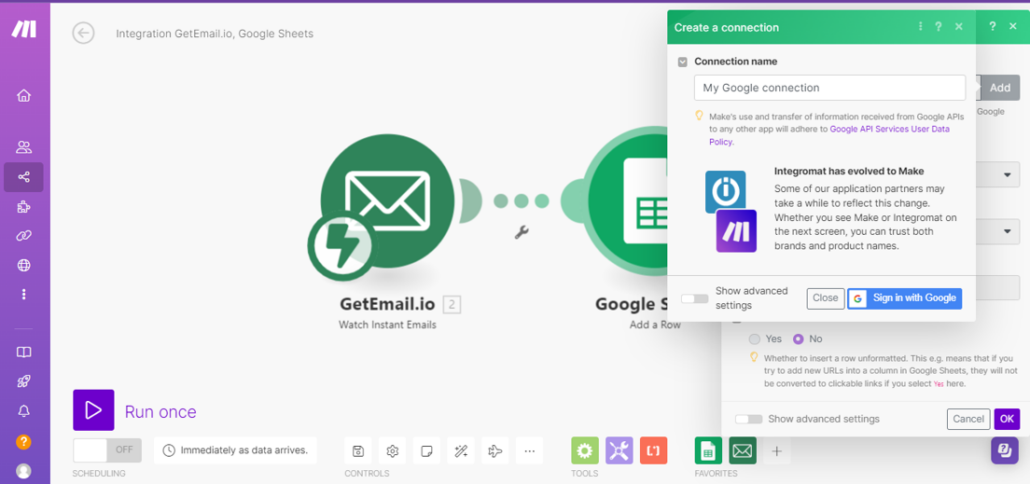
Task: Open the green Flow control tools icon
Action: click(x=585, y=451)
